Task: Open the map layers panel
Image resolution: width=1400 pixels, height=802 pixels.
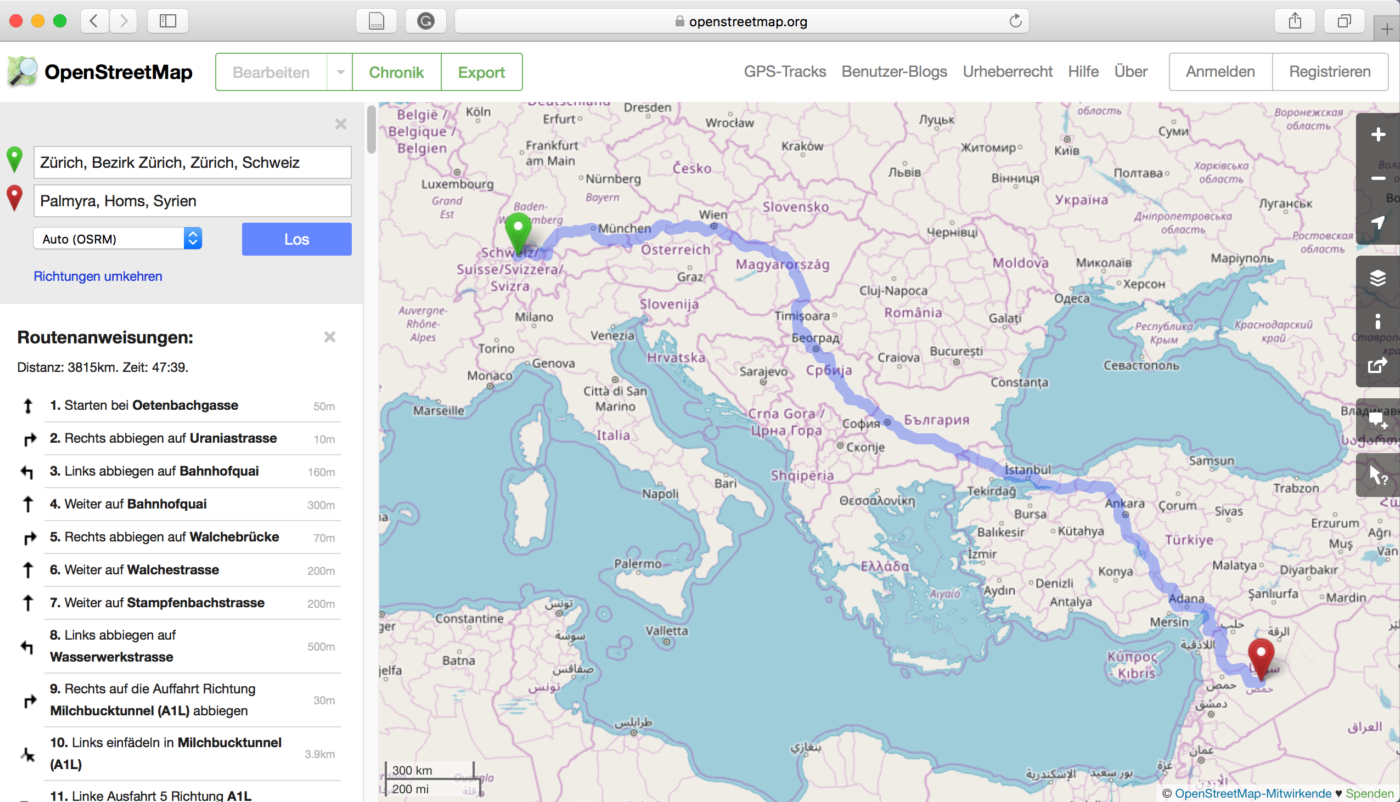Action: [1378, 278]
